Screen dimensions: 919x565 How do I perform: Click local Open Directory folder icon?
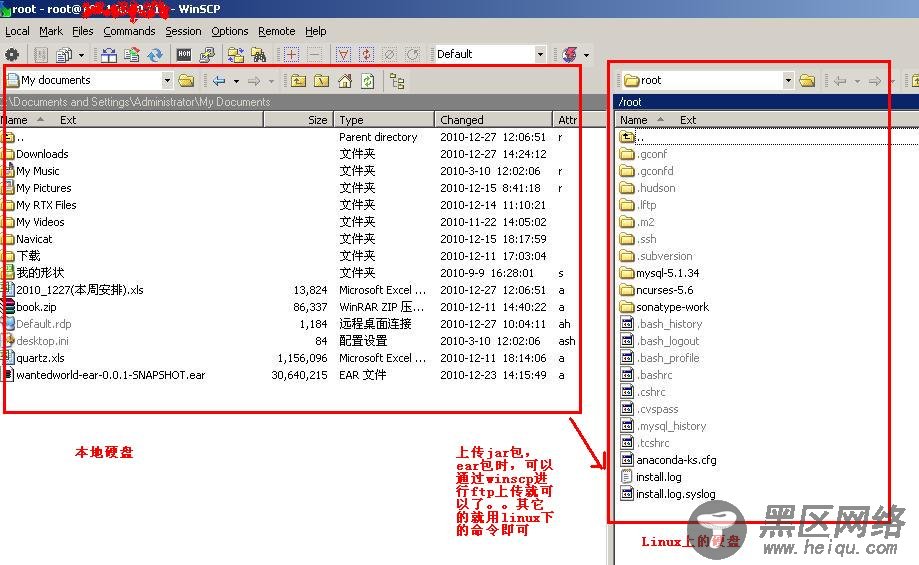pos(186,80)
